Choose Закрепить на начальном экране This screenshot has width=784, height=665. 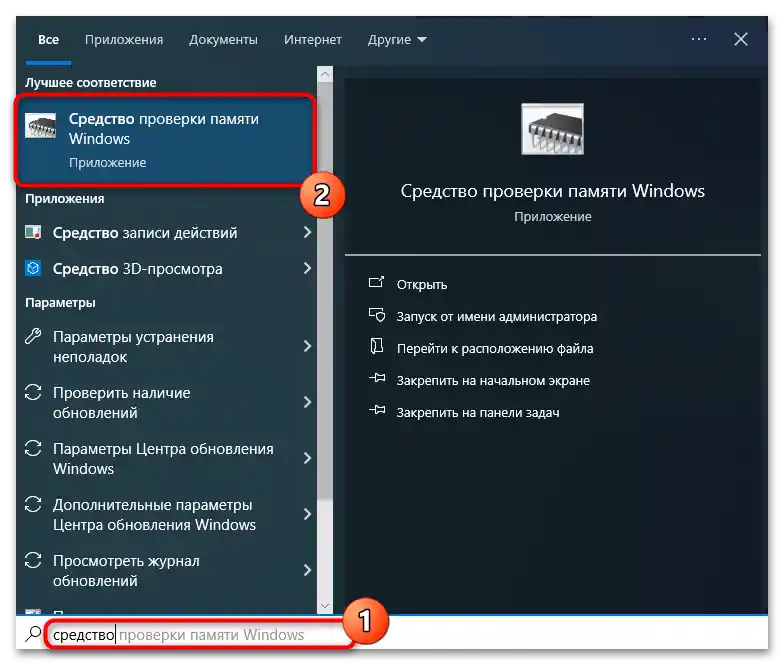tap(493, 380)
